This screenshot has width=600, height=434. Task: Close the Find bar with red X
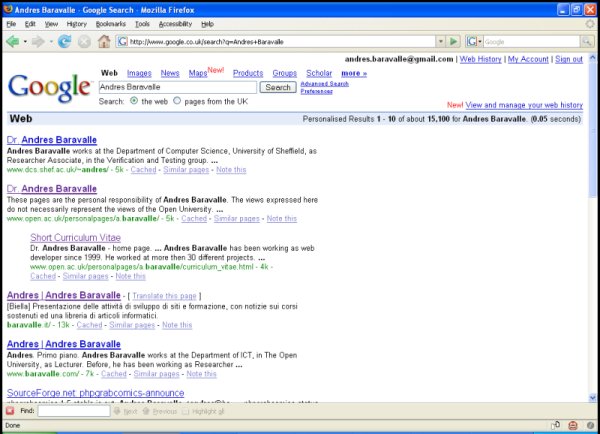click(x=10, y=411)
